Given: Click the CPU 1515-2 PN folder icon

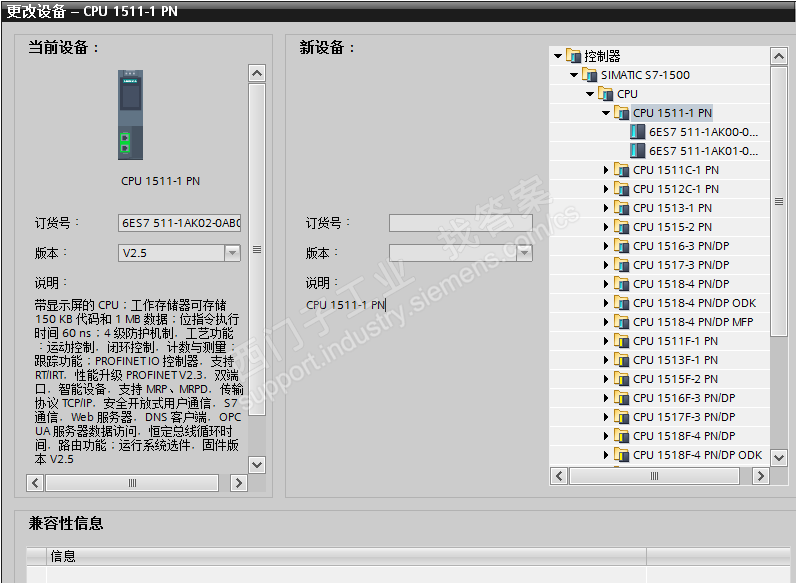Looking at the screenshot, I should pyautogui.click(x=622, y=227).
